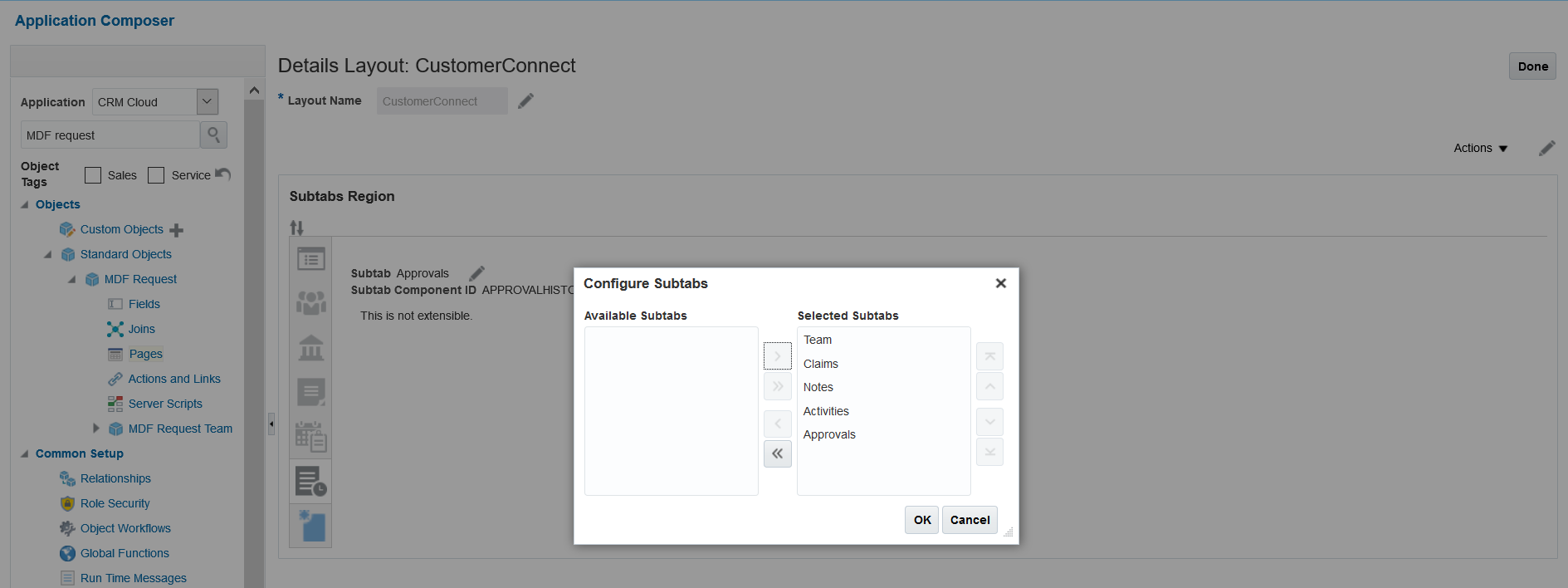Expand the MDF Request Team node
Viewport: 1568px width, 588px height.
tap(95, 429)
